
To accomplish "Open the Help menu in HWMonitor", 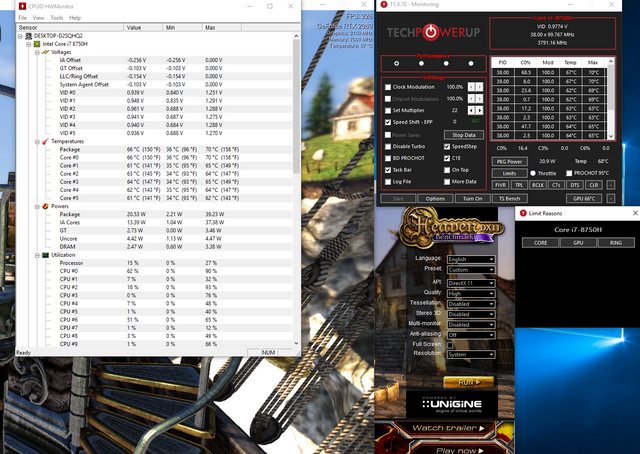I will [75, 18].
